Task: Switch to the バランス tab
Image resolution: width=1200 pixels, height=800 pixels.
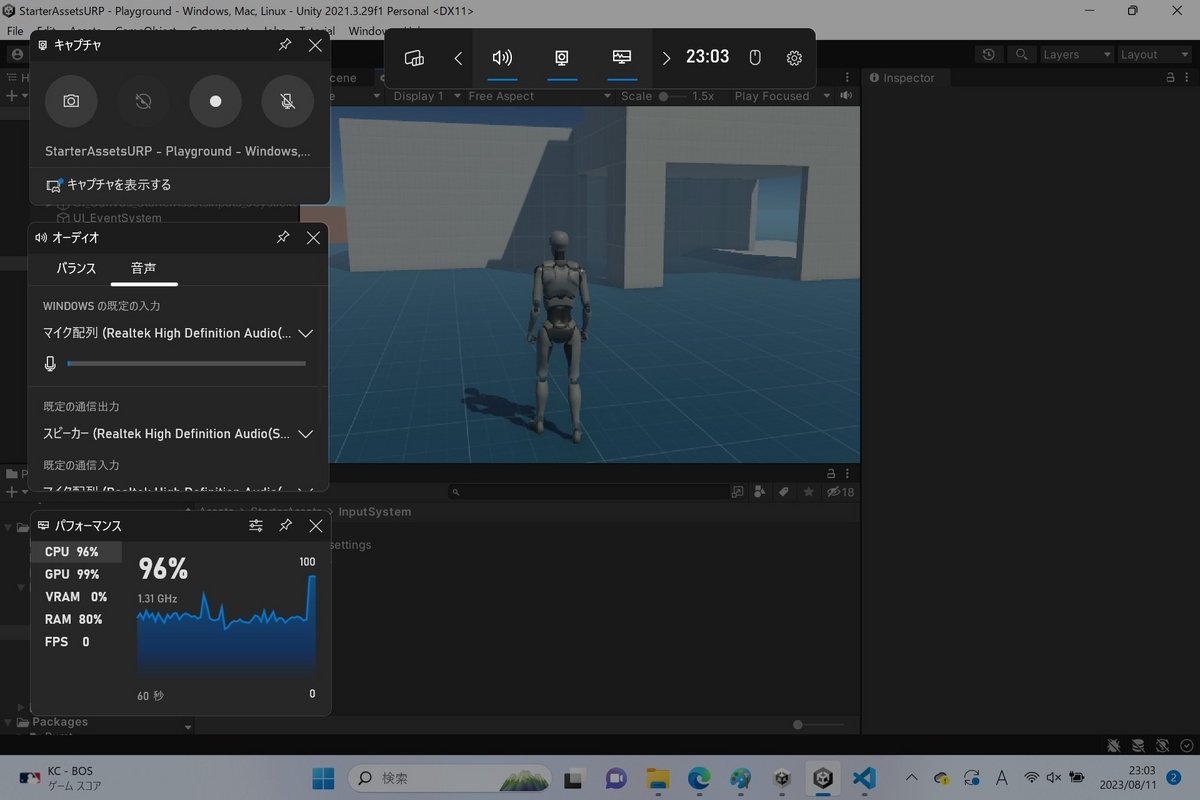Action: point(76,268)
